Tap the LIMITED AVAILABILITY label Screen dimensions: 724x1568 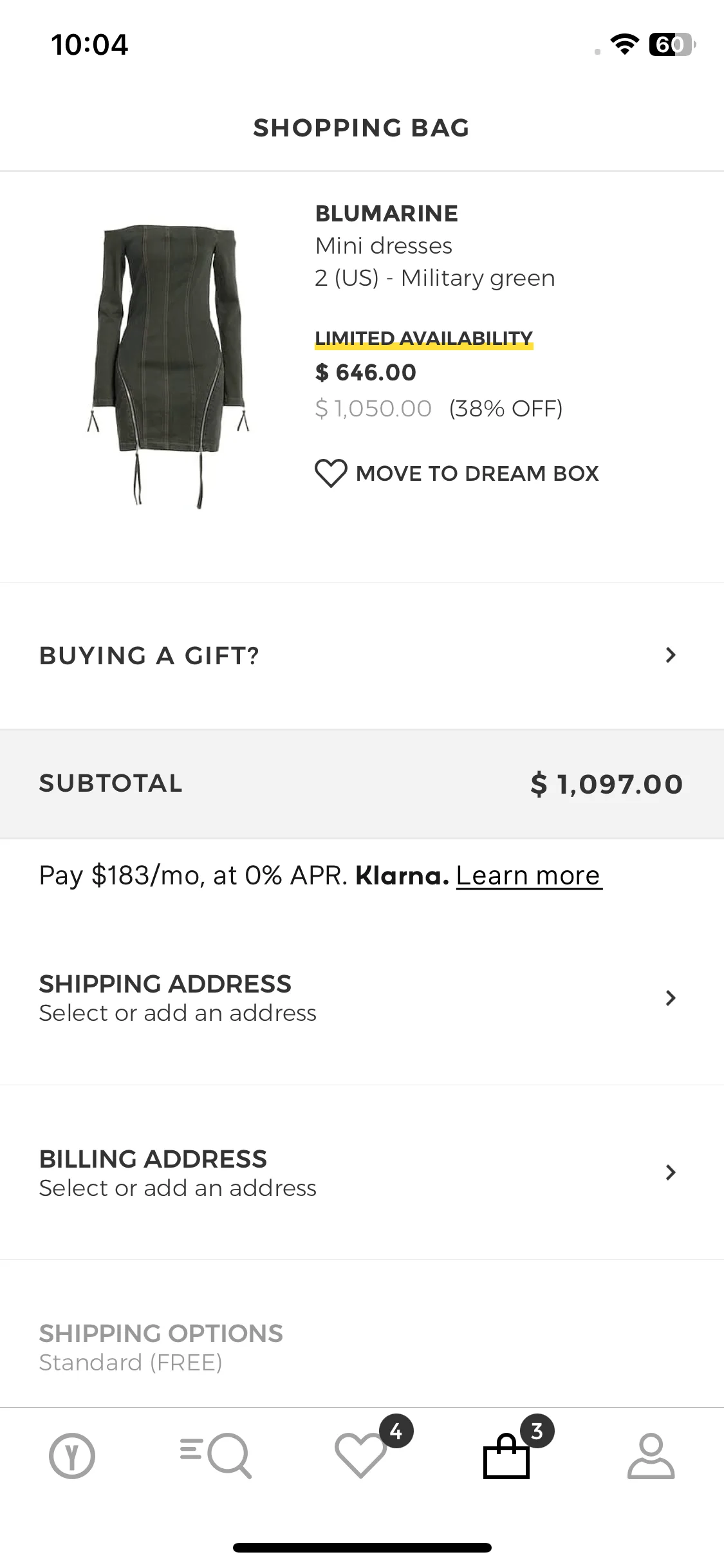424,338
